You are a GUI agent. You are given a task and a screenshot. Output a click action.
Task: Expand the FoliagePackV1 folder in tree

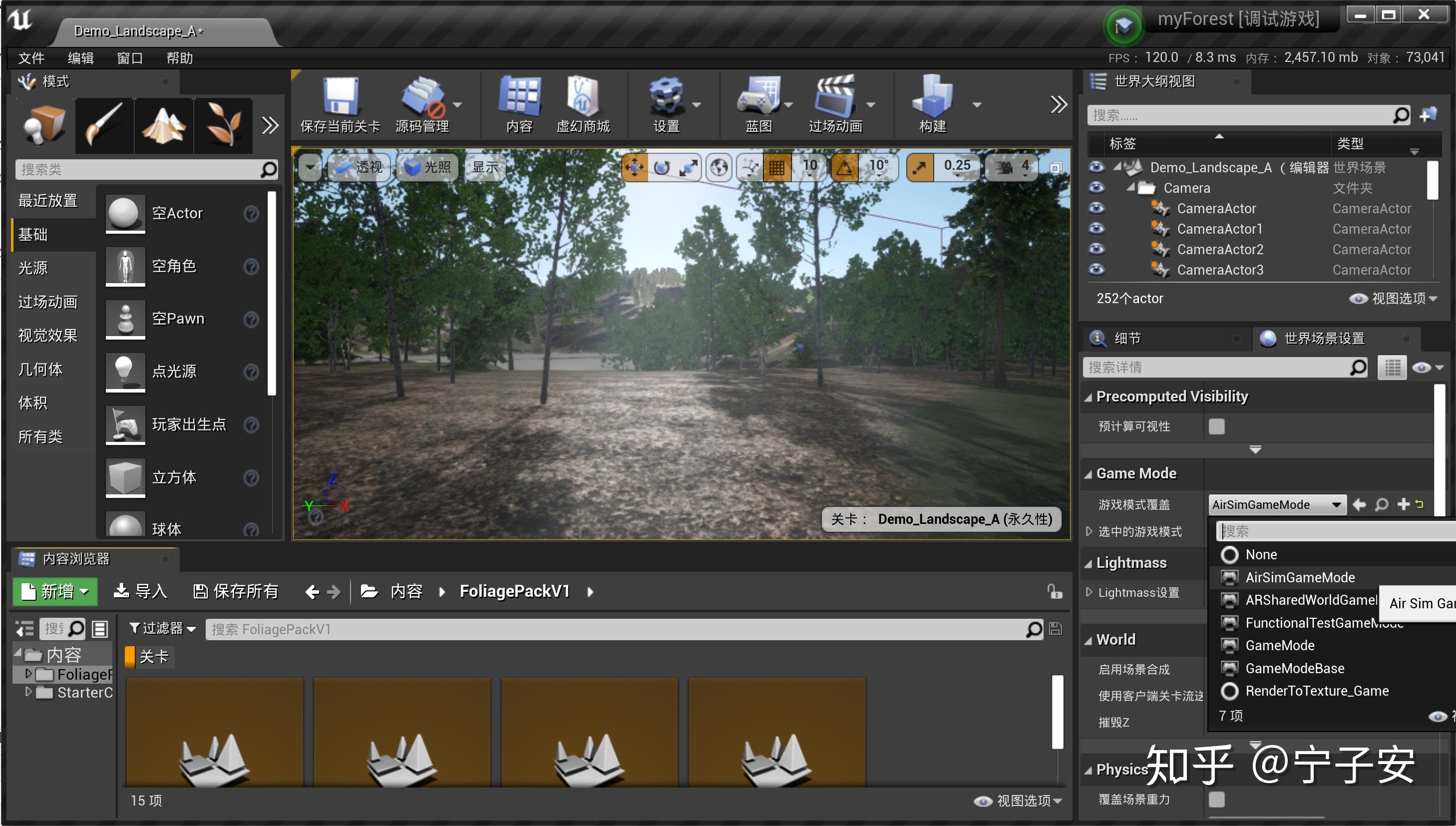click(x=28, y=674)
